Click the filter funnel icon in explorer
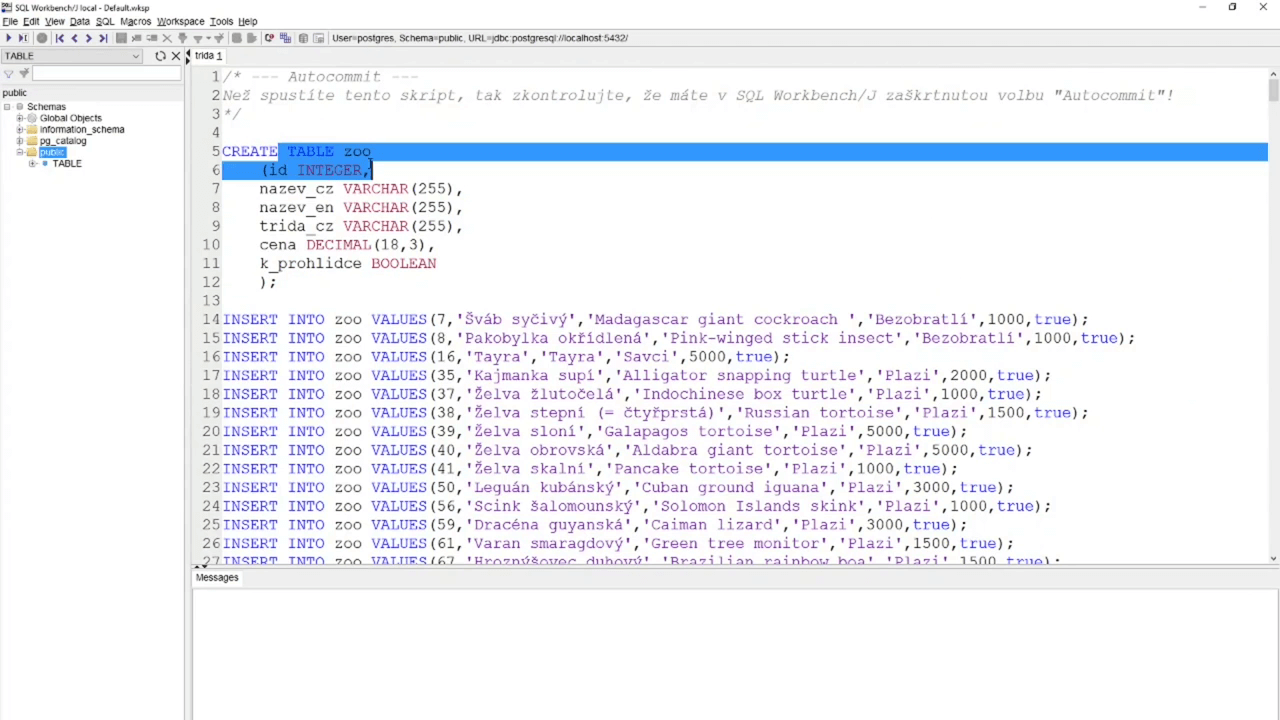Image resolution: width=1280 pixels, height=720 pixels. coord(9,74)
